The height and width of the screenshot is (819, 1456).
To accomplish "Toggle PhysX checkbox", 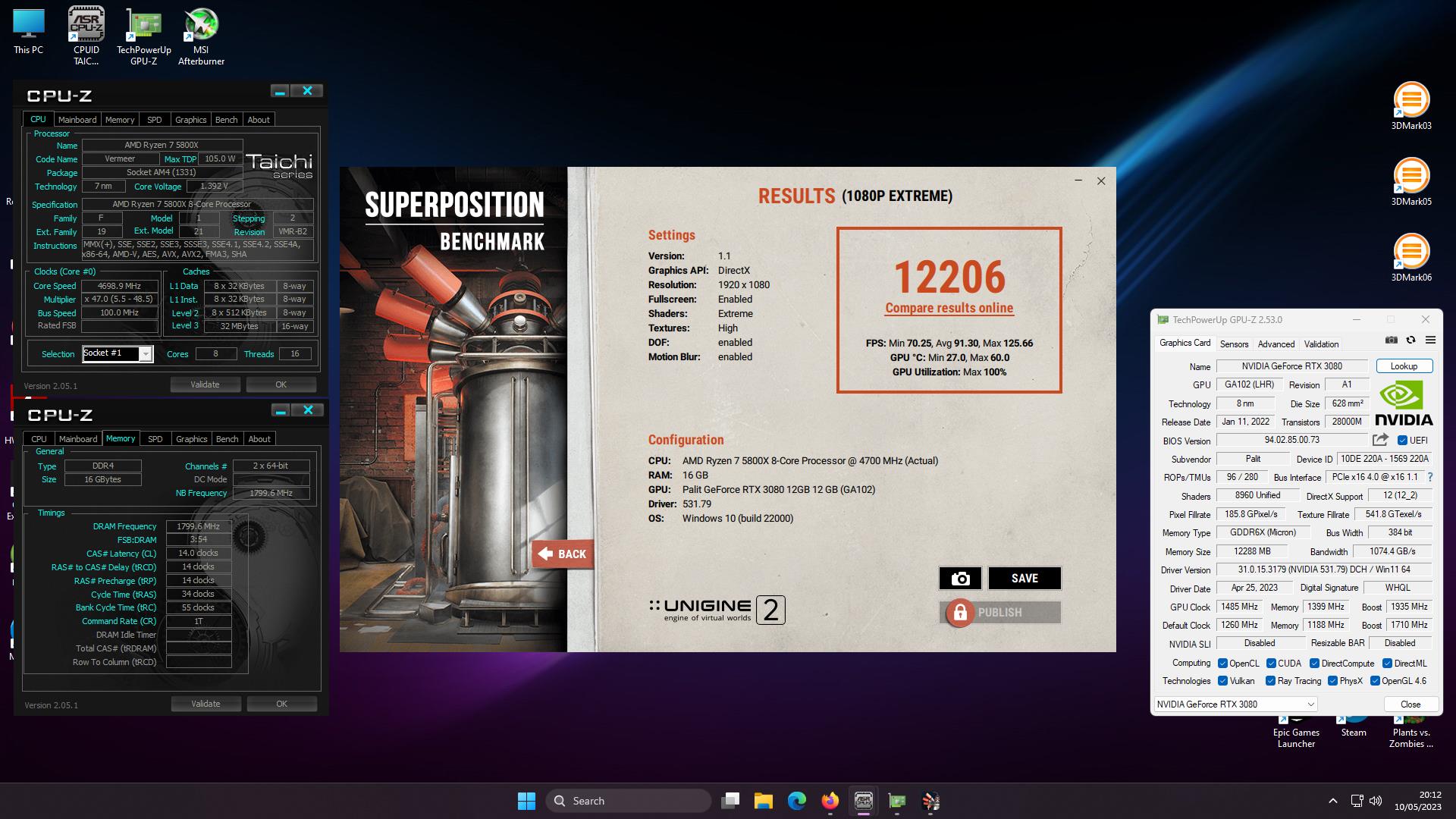I will click(x=1332, y=681).
